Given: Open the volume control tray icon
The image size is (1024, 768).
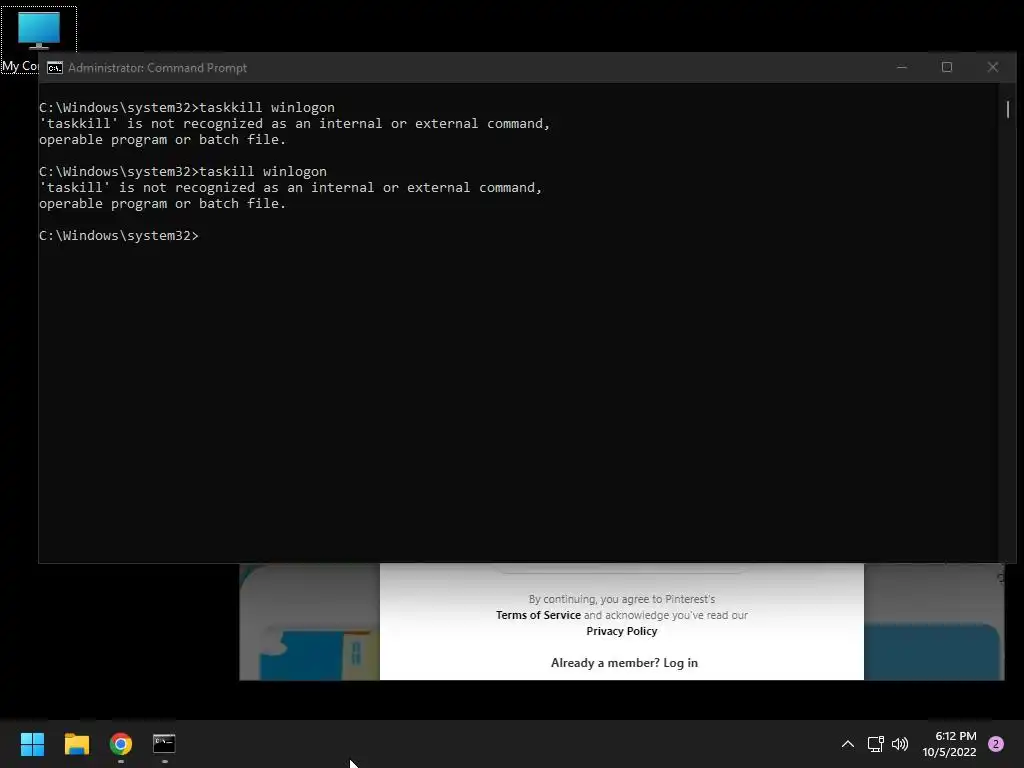Looking at the screenshot, I should tap(900, 744).
